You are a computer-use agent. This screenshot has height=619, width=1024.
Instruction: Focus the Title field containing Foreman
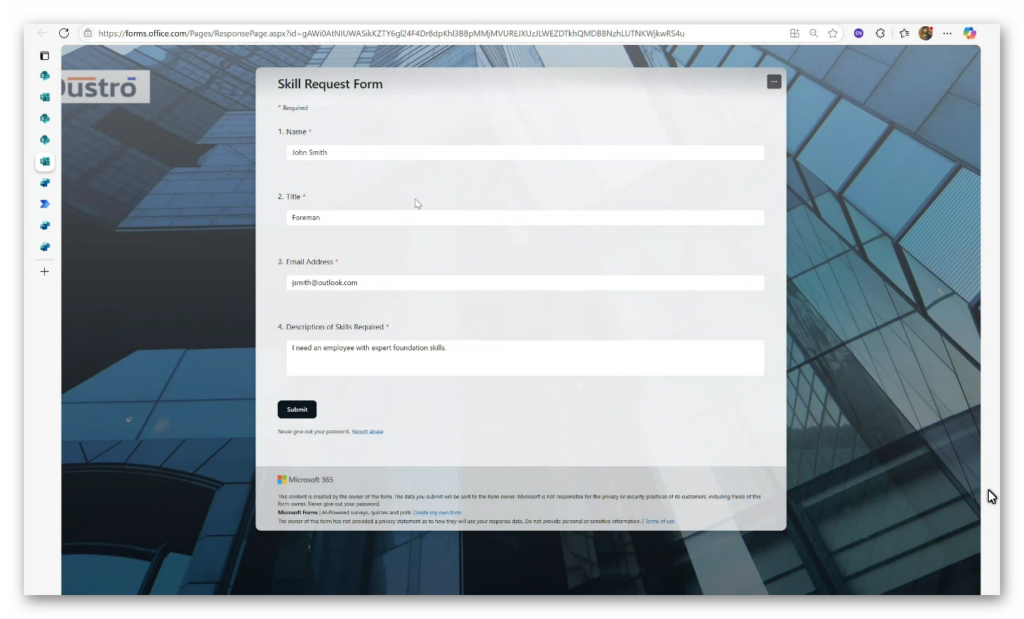point(525,217)
